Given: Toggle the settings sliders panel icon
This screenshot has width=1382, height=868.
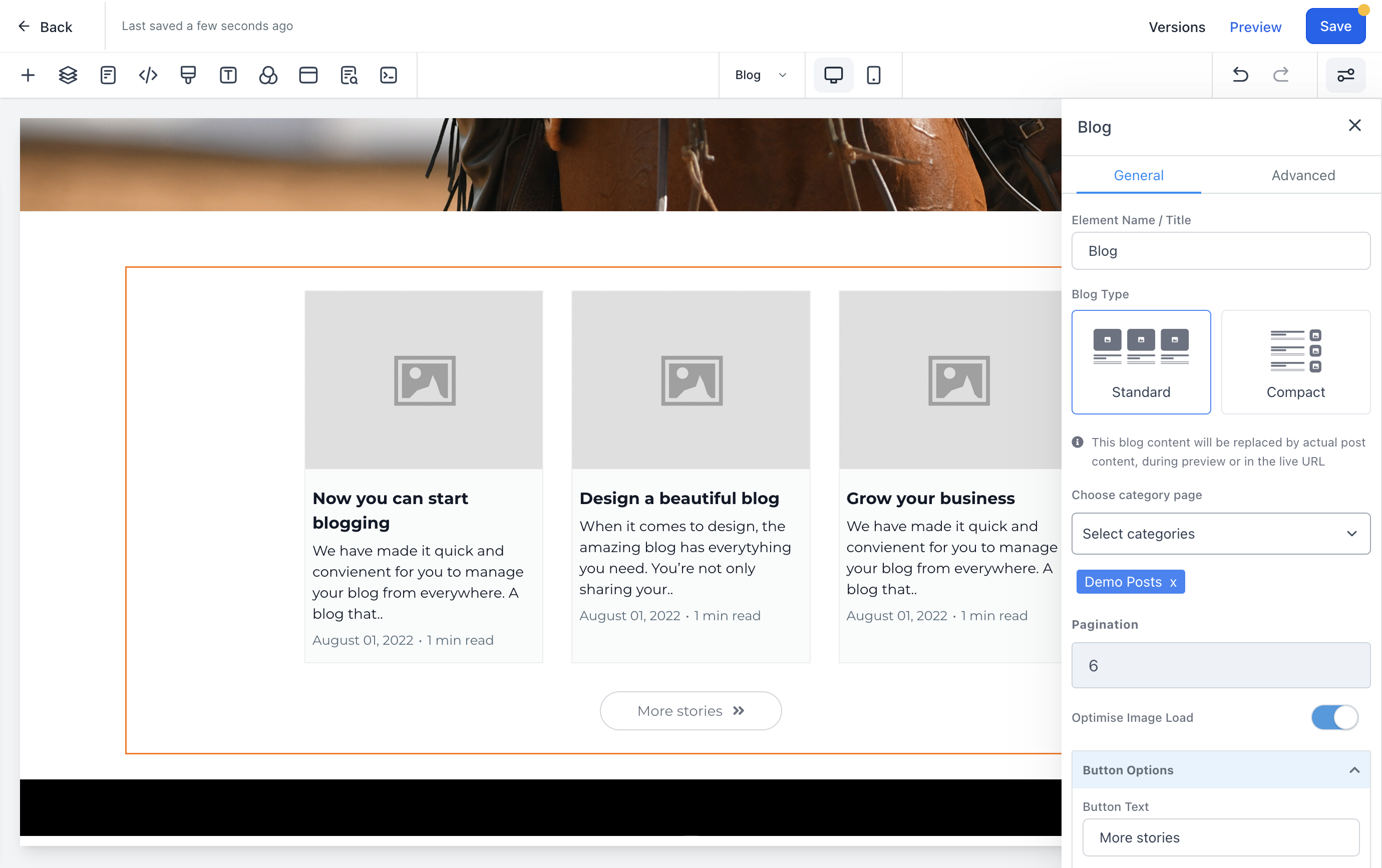Looking at the screenshot, I should pos(1345,75).
